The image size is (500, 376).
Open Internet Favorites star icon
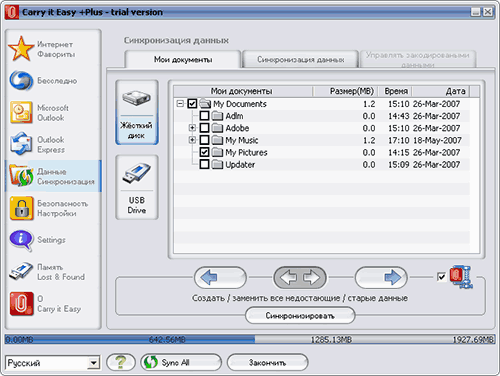coord(21,49)
